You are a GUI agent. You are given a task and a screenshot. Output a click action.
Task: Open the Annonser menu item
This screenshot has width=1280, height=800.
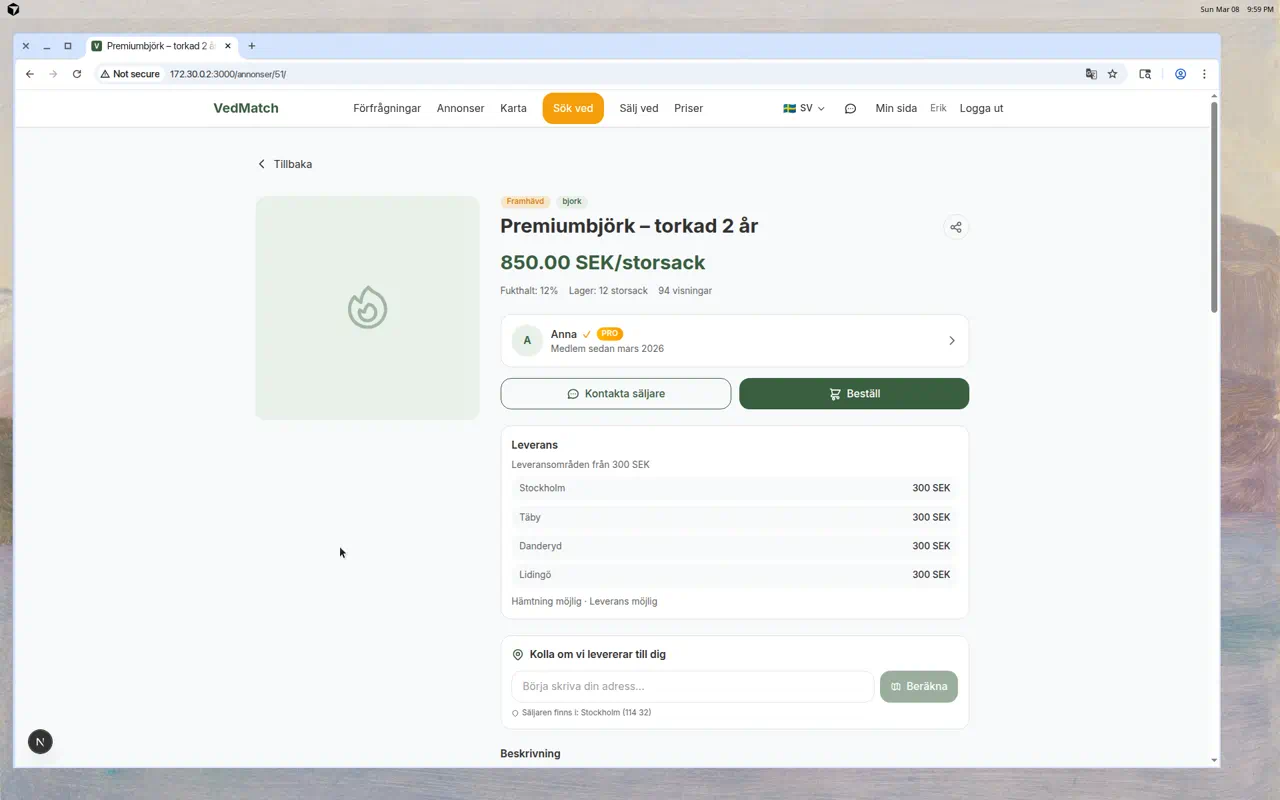click(460, 109)
